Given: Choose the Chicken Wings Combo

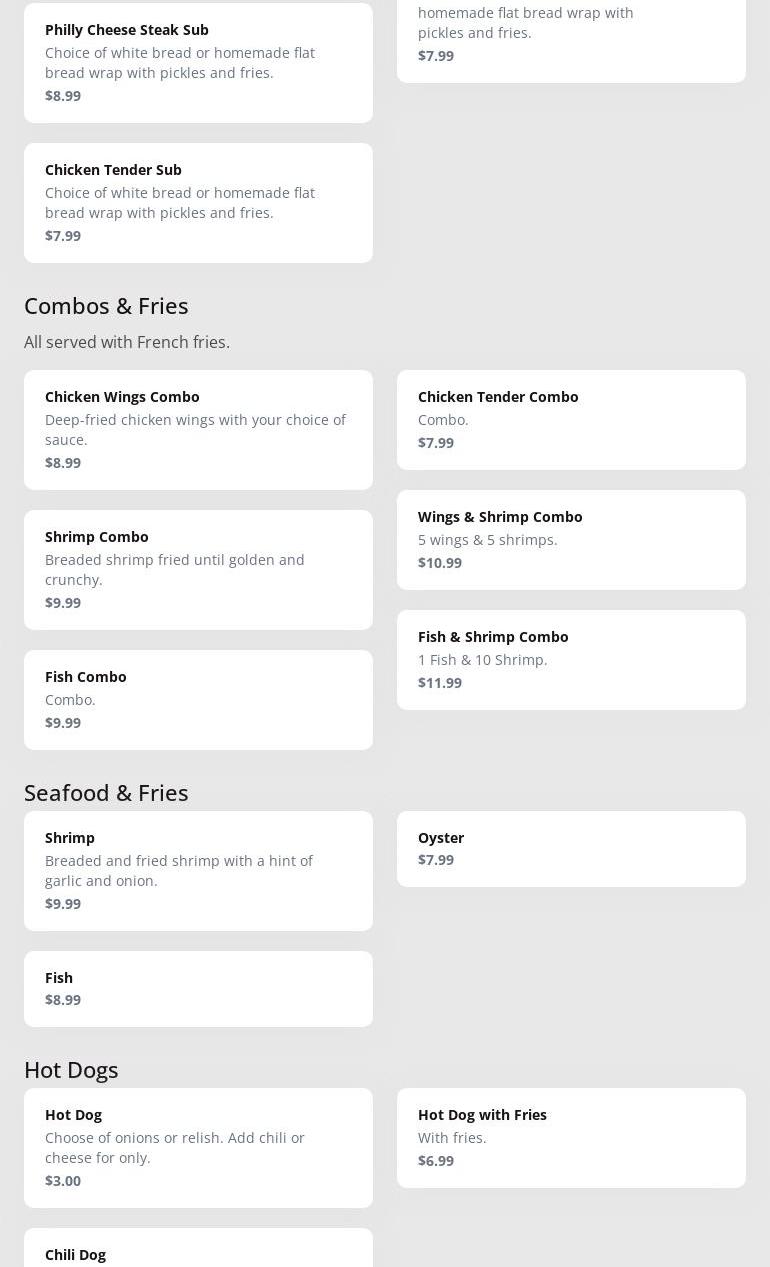Looking at the screenshot, I should (198, 430).
